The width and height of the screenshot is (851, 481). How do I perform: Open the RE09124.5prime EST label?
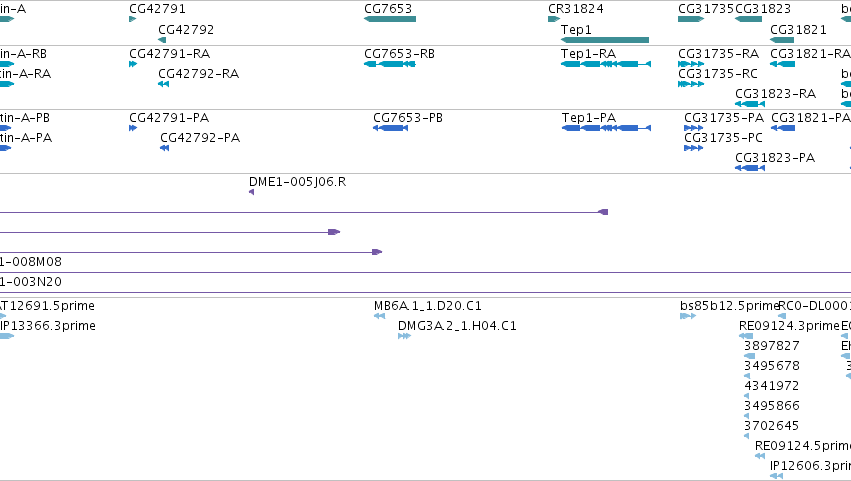point(803,446)
